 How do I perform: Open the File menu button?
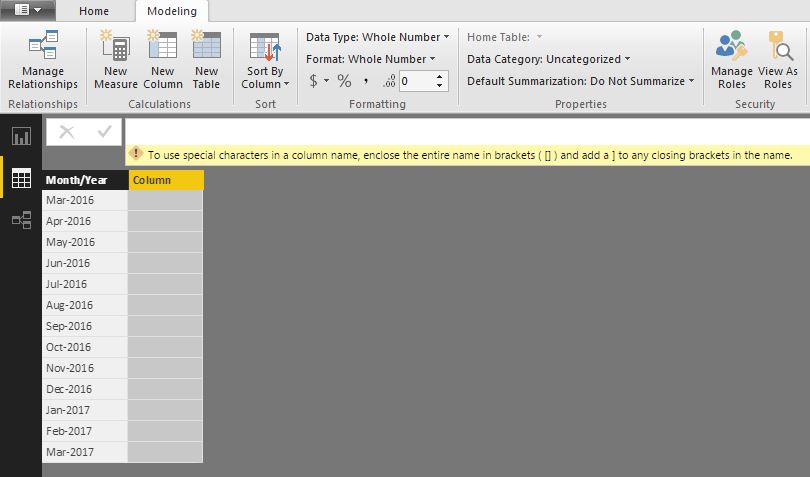coord(28,10)
